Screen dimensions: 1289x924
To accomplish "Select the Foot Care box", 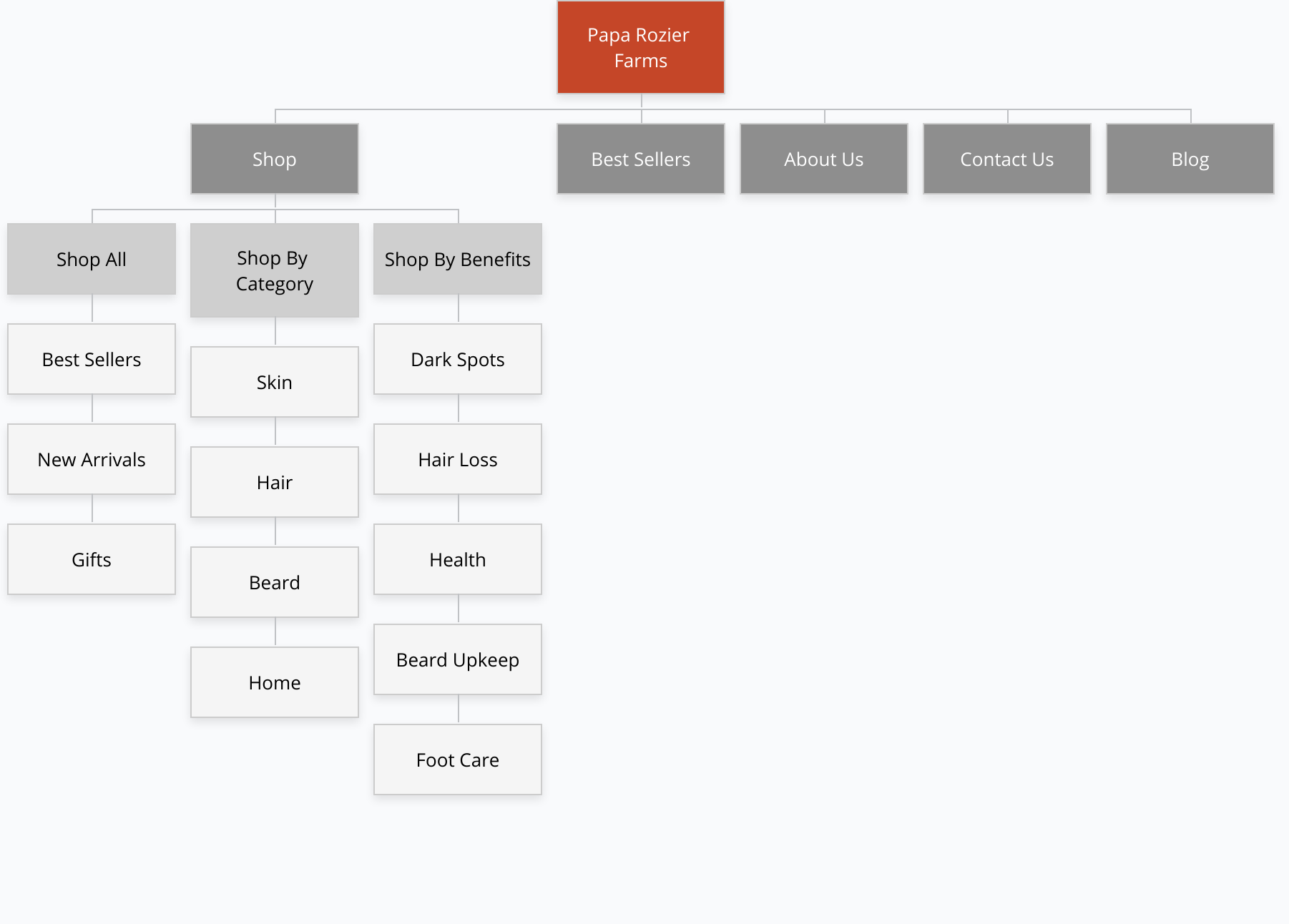I will (x=458, y=760).
